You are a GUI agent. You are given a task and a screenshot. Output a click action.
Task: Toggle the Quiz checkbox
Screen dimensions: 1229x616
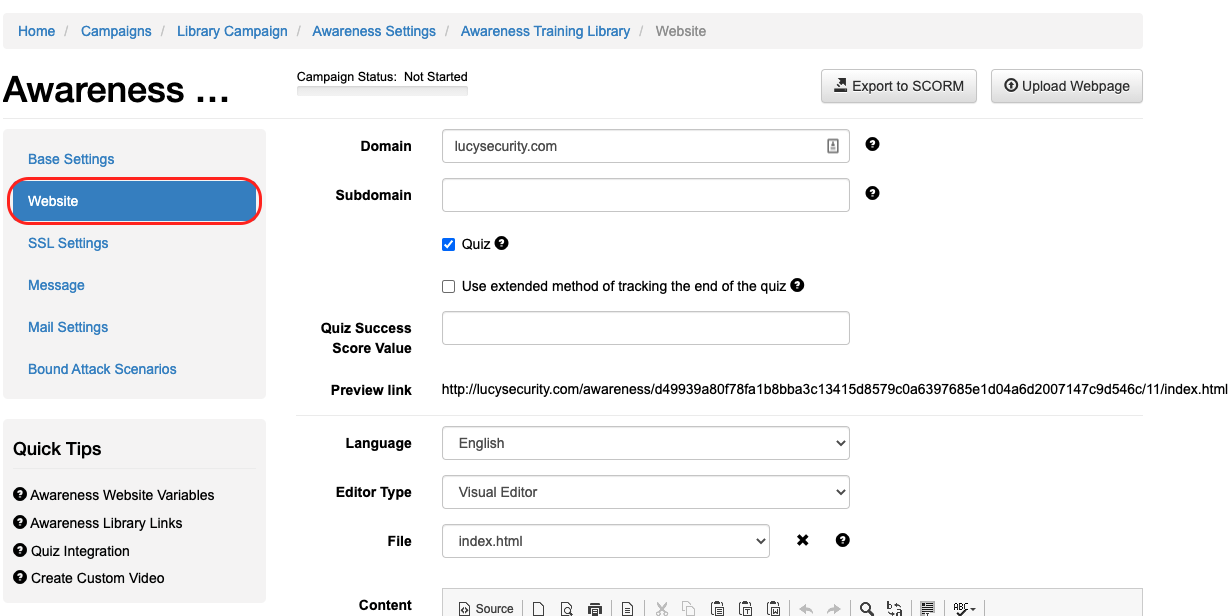449,244
